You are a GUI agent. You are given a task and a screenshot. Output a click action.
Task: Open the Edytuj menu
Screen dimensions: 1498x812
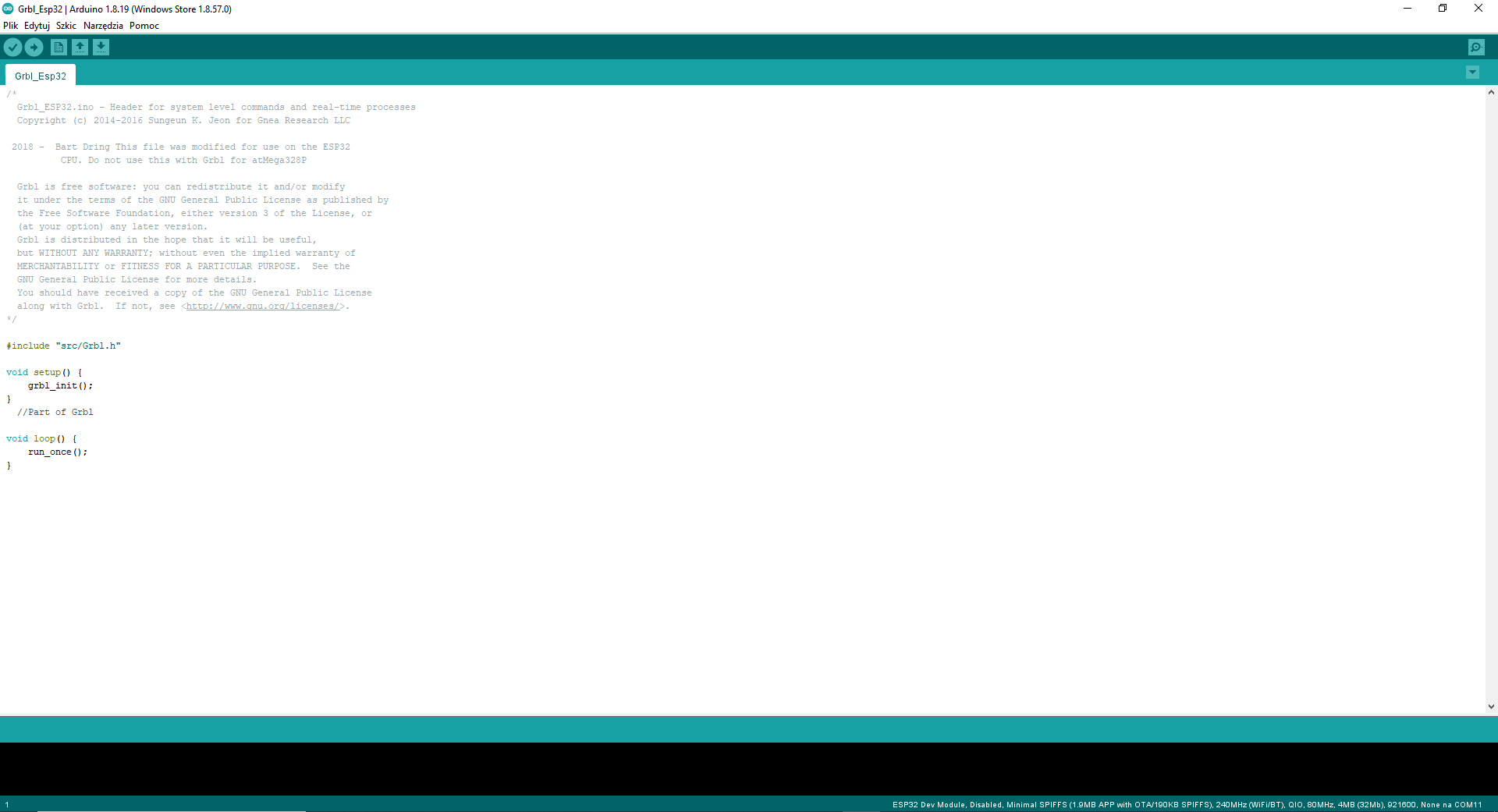(37, 26)
